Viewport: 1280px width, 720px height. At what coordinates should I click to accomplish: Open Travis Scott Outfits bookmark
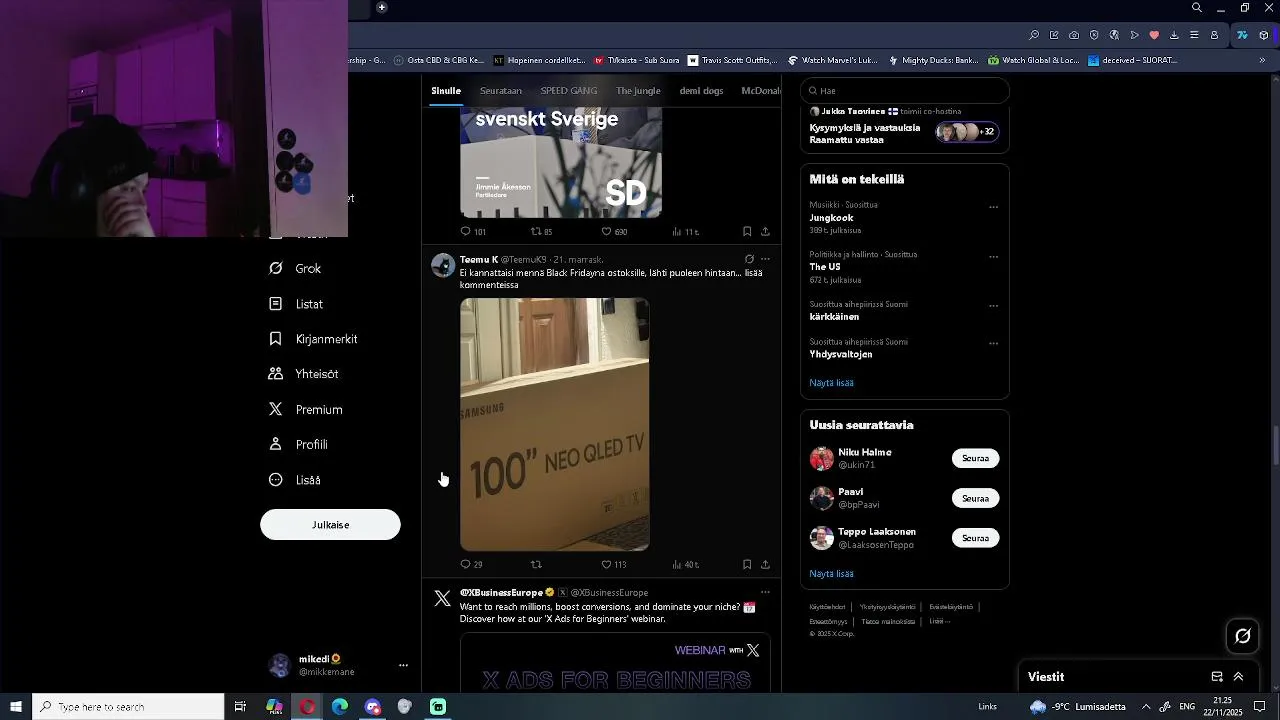click(731, 60)
